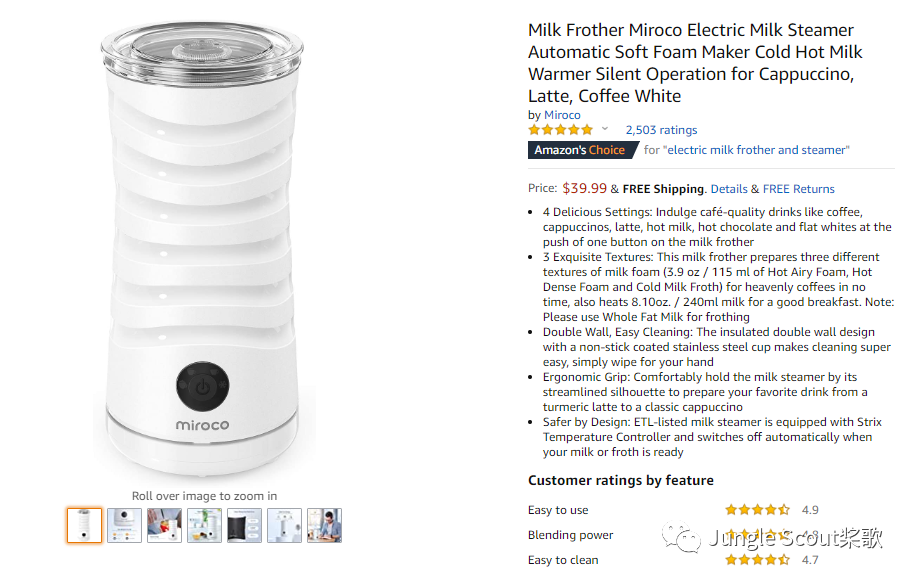The height and width of the screenshot is (580, 912).
Task: Expand the star rating dropdown chevron
Action: click(605, 129)
